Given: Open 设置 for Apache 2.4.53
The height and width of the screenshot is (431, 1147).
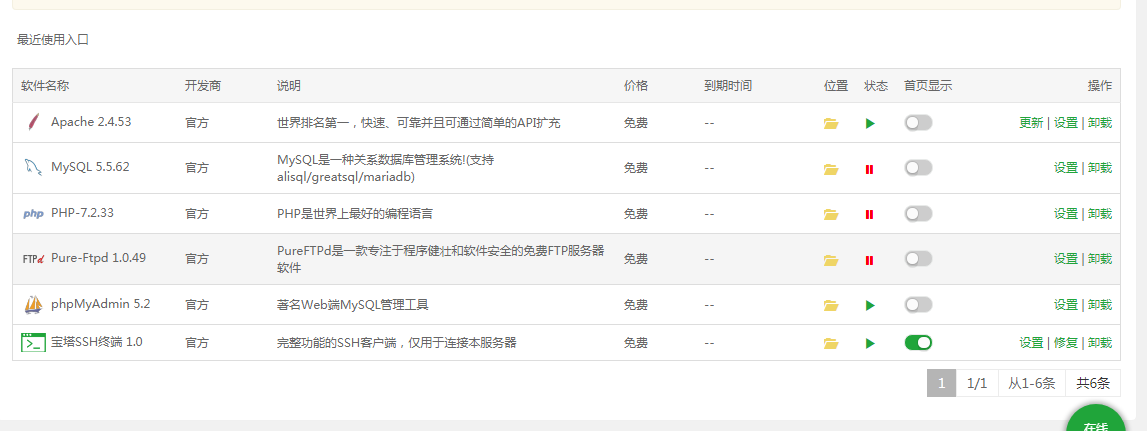Looking at the screenshot, I should [1066, 123].
